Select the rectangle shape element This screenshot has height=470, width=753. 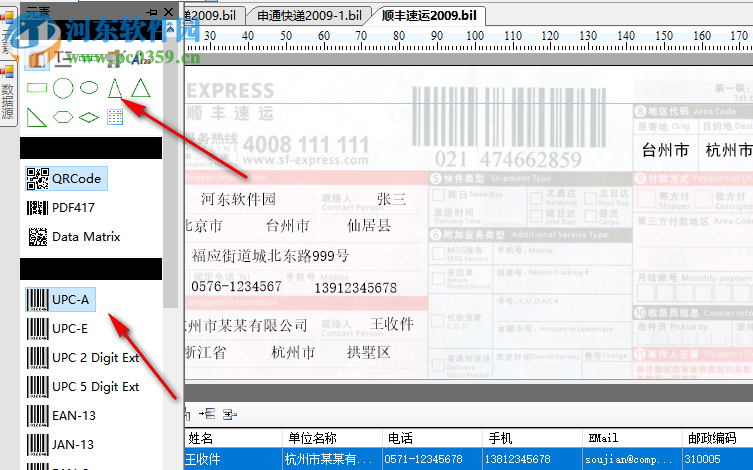[x=37, y=88]
